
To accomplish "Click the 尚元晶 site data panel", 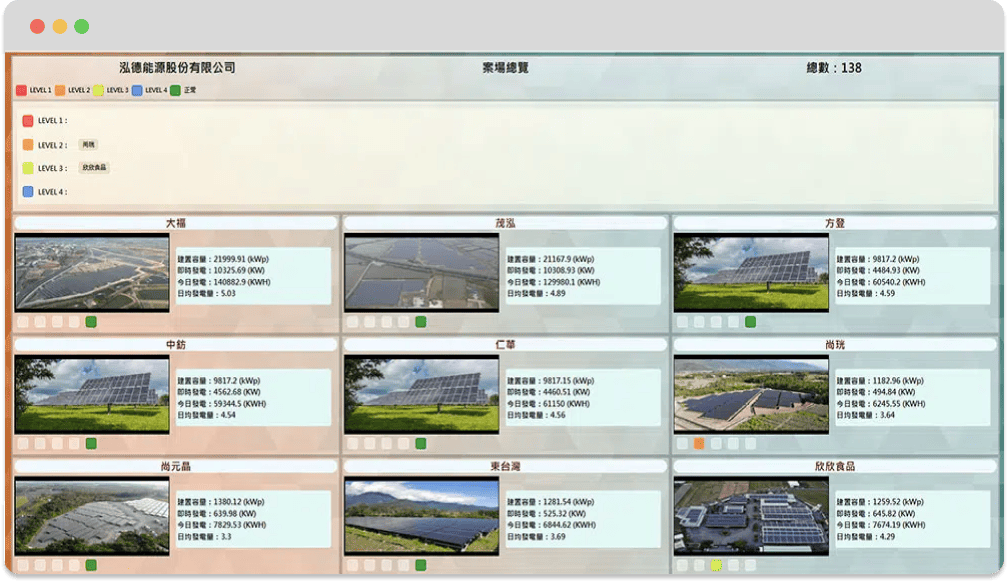I will click(252, 517).
